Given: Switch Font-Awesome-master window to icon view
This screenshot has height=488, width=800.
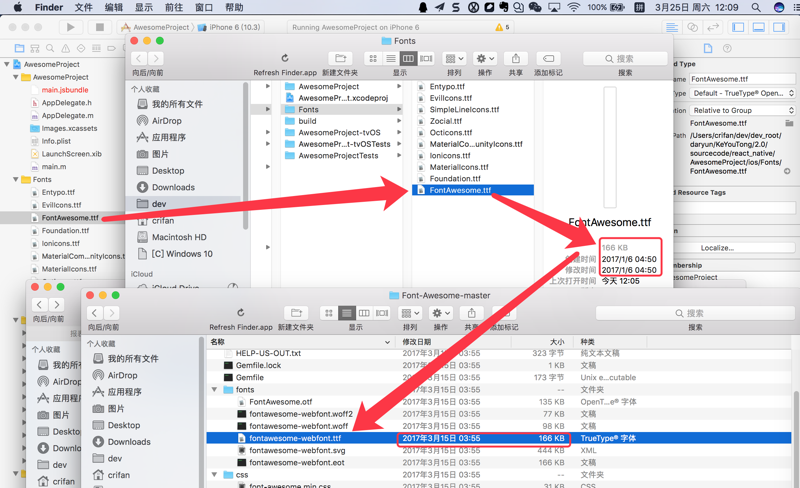Looking at the screenshot, I should click(329, 312).
